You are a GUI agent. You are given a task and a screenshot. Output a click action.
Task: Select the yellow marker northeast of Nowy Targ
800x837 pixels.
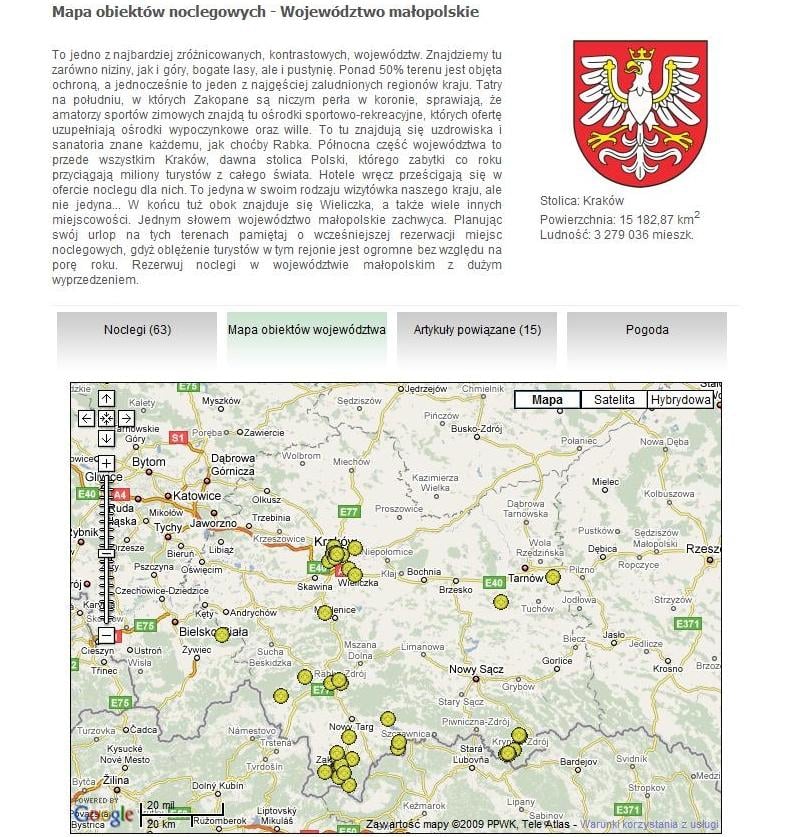coord(388,719)
